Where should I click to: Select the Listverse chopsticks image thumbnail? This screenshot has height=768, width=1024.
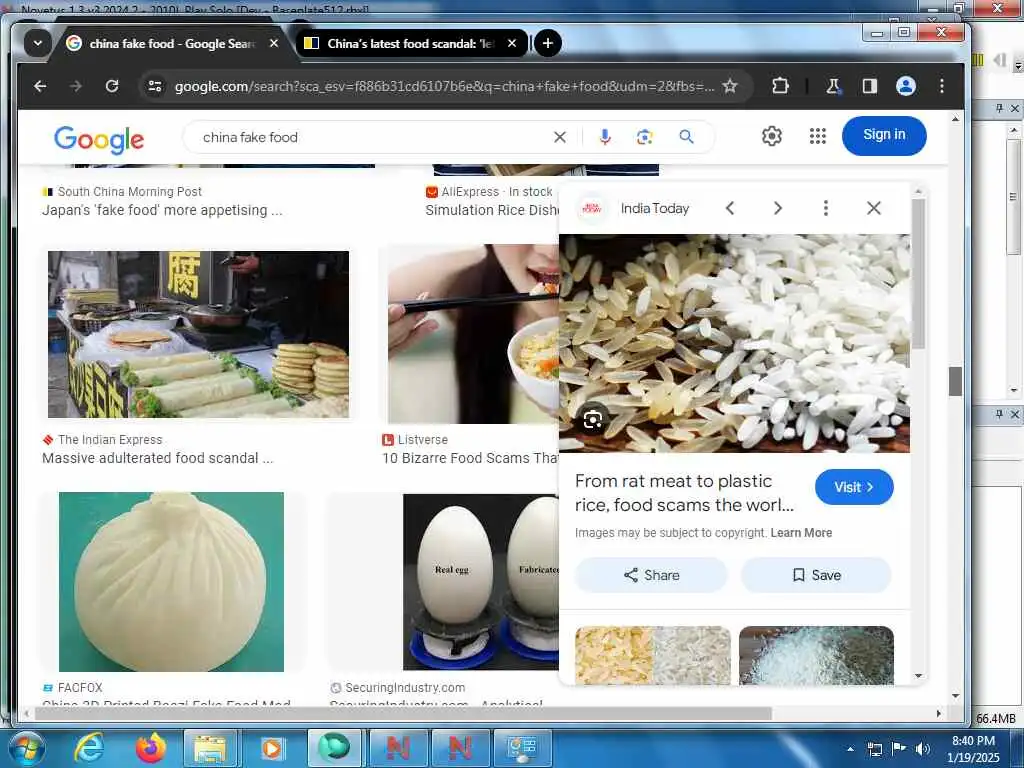[473, 334]
